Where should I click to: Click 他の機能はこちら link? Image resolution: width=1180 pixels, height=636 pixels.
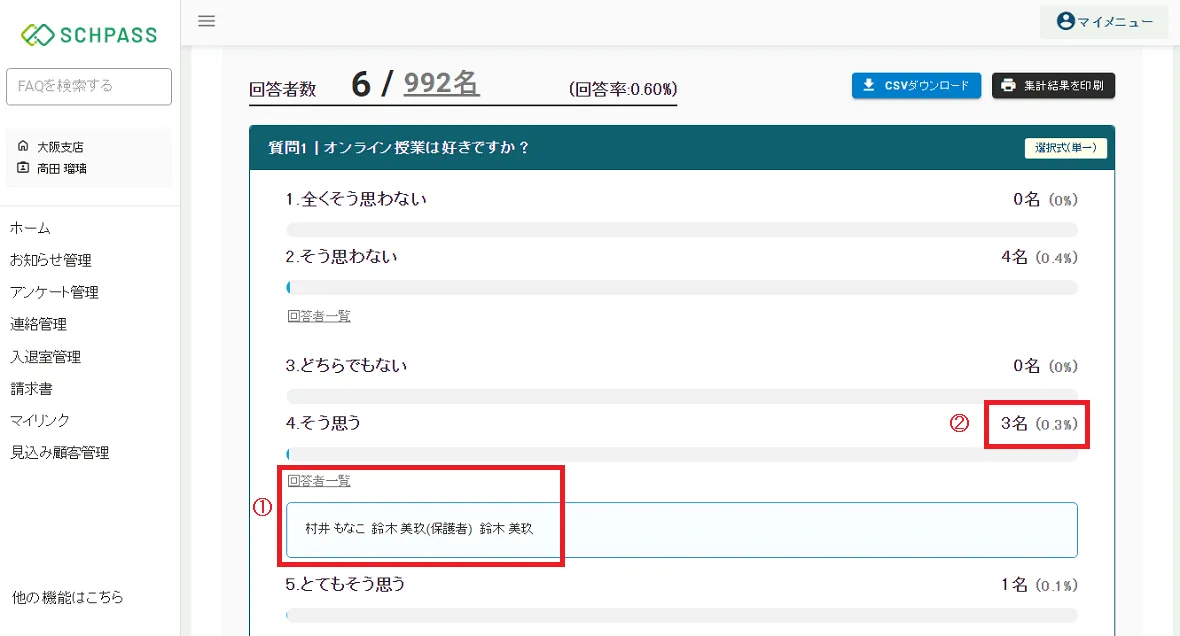pyautogui.click(x=67, y=598)
